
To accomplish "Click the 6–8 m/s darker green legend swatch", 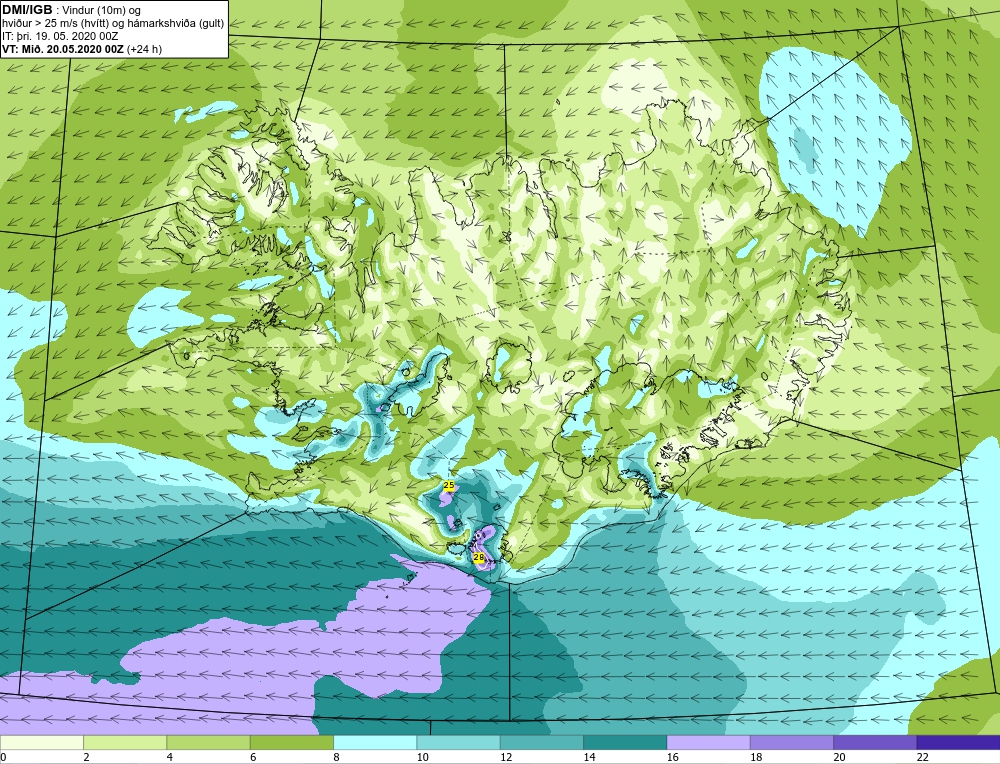I will (x=291, y=742).
